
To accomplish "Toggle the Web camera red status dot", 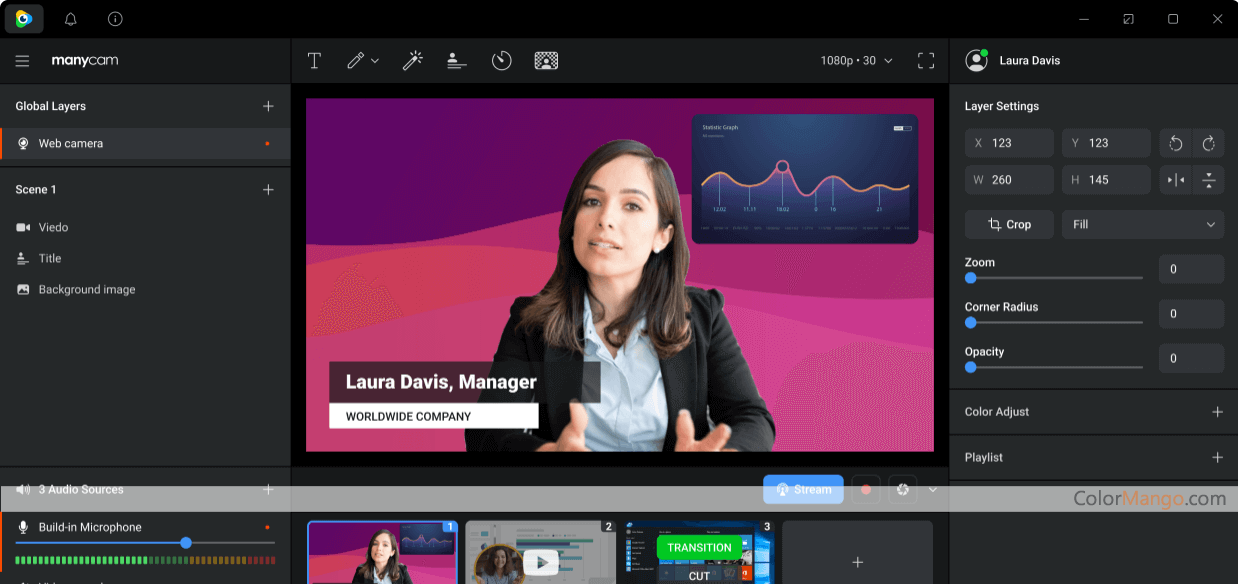I will (x=267, y=144).
